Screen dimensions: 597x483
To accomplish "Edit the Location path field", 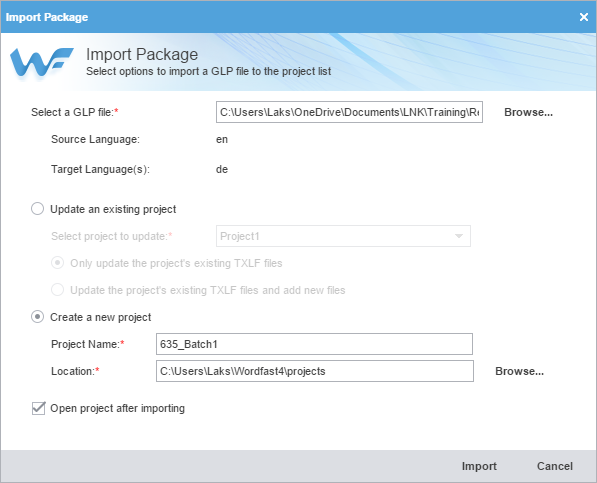I will coord(315,371).
